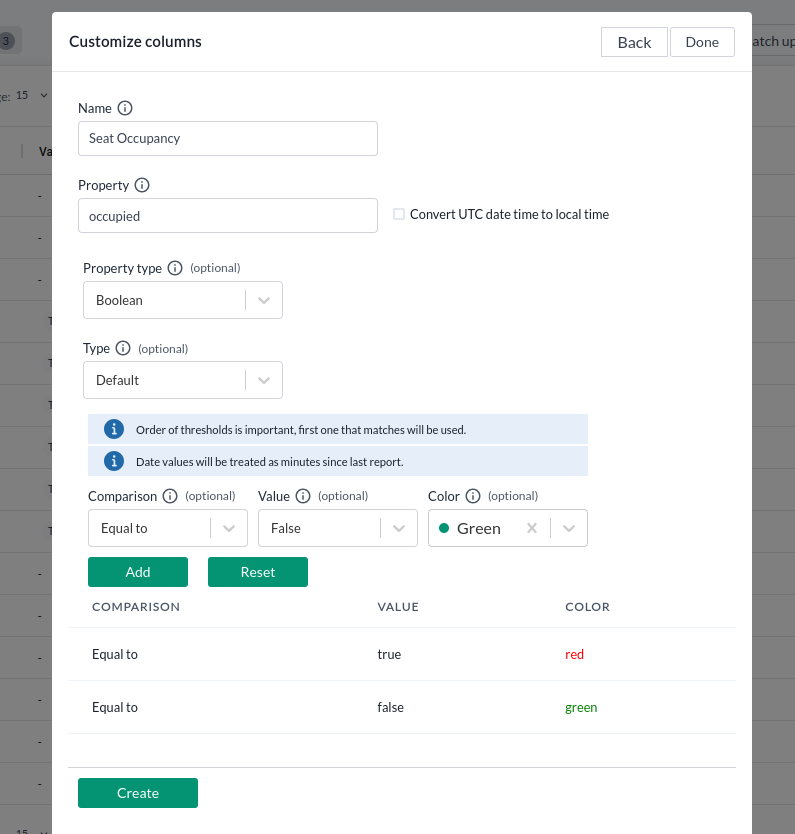Click the Color label info icon
The width and height of the screenshot is (795, 834).
click(x=473, y=496)
